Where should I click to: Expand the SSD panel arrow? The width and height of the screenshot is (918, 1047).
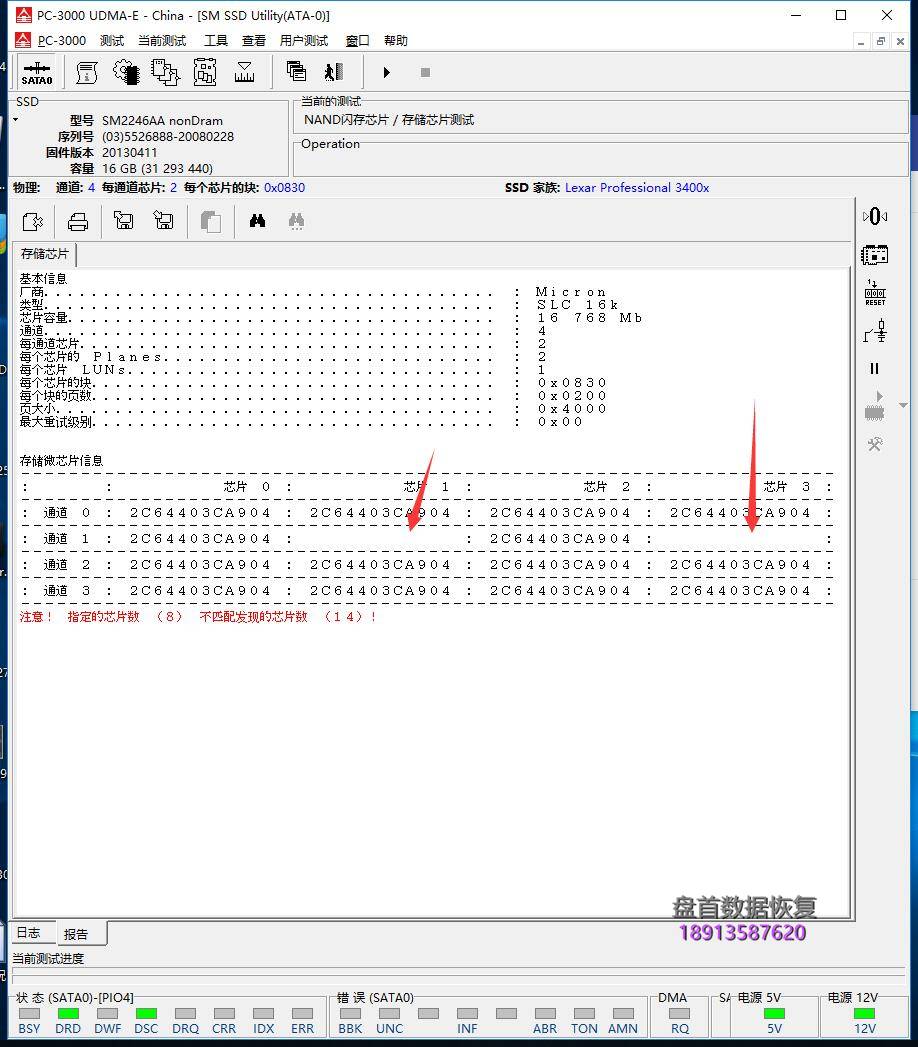(x=16, y=120)
